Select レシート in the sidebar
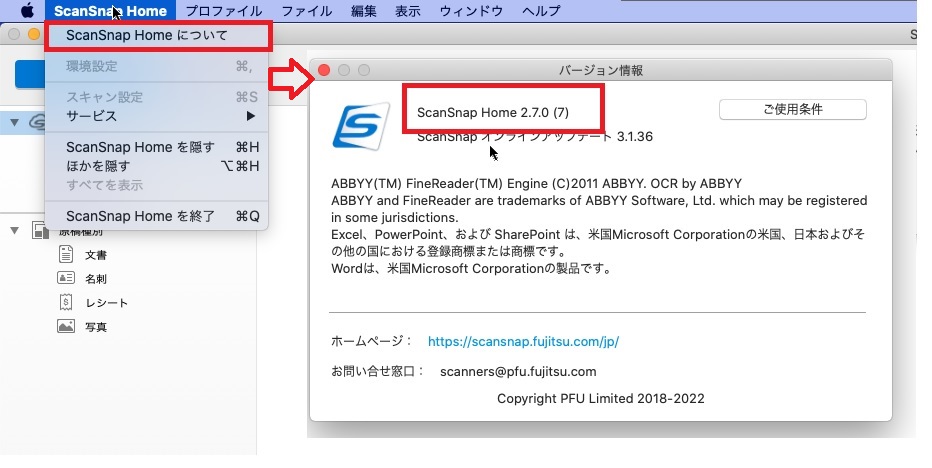The image size is (932, 468). tap(106, 303)
